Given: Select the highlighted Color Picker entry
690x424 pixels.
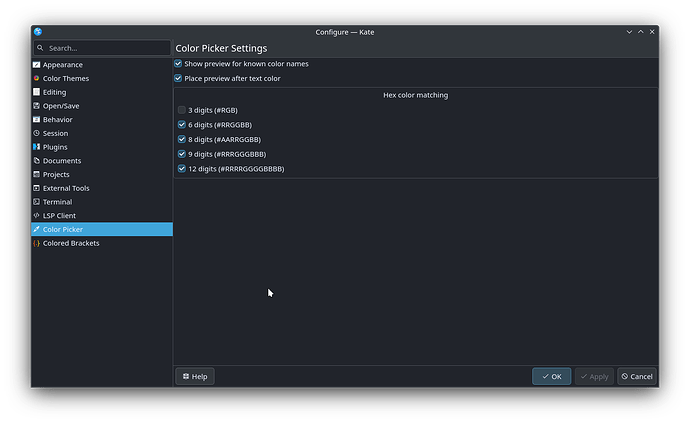Looking at the screenshot, I should point(102,229).
